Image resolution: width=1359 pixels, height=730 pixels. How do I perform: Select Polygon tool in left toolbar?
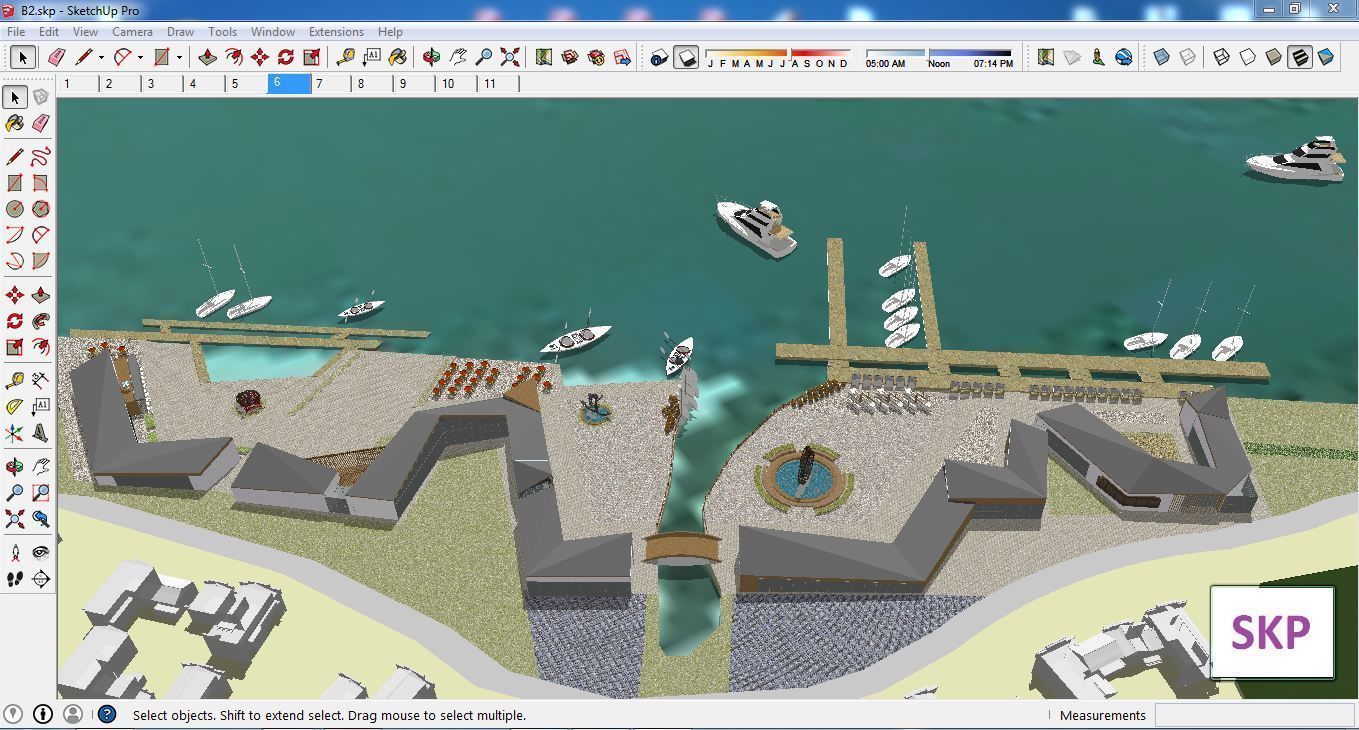coord(41,209)
